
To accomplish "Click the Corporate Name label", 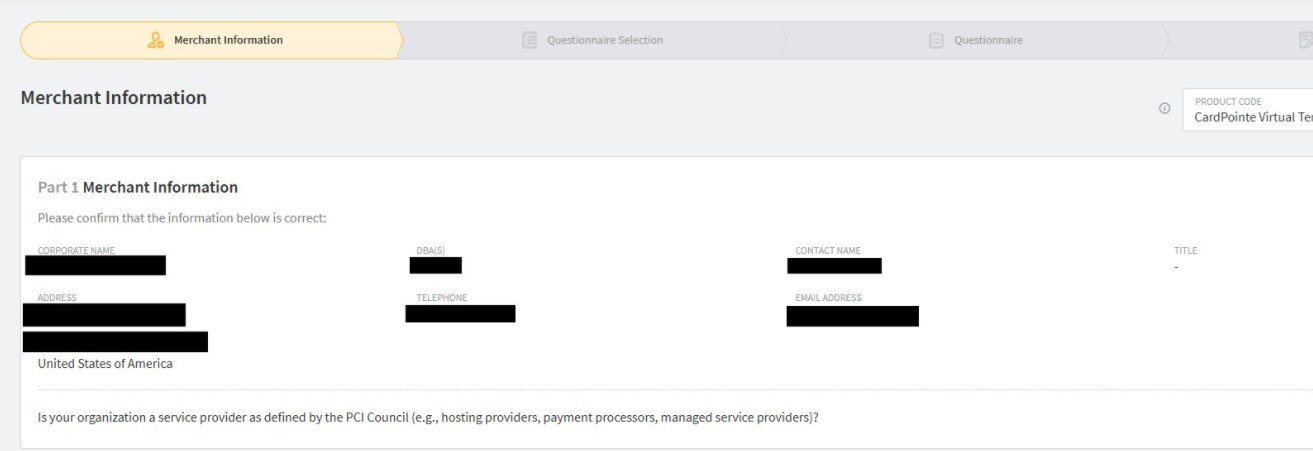I will click(76, 251).
